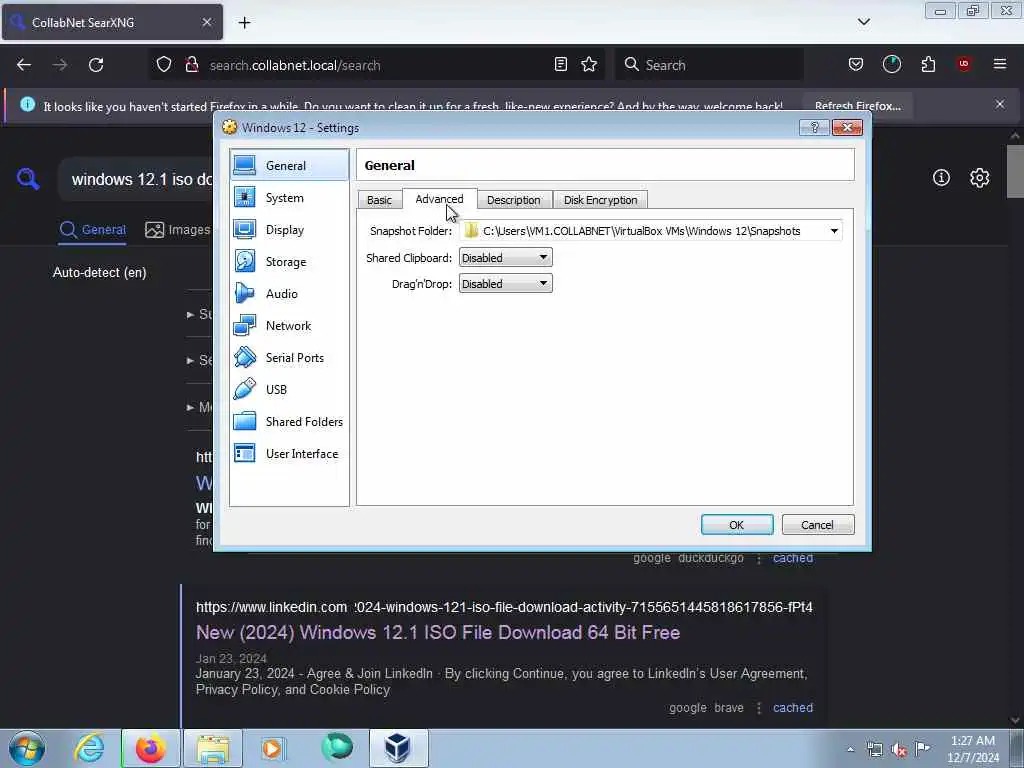Launch Internet Explorer from the taskbar
Viewport: 1024px width, 768px height.
click(89, 748)
